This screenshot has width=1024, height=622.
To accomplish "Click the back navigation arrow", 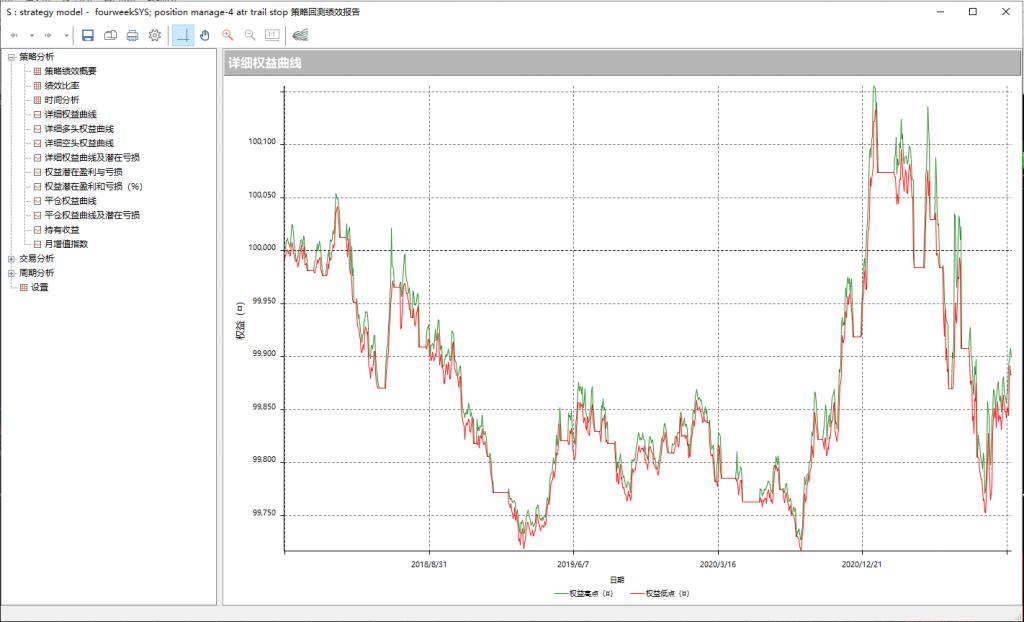I will coord(14,35).
